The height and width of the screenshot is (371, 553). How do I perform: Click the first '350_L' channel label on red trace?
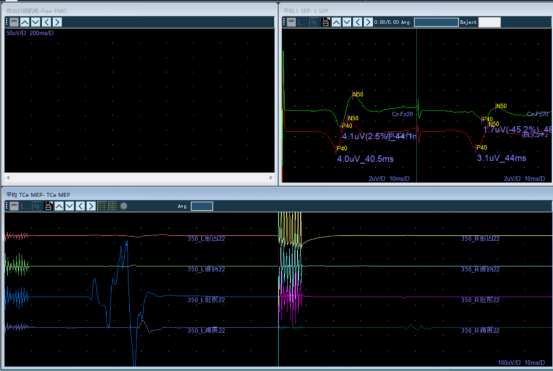tap(206, 239)
